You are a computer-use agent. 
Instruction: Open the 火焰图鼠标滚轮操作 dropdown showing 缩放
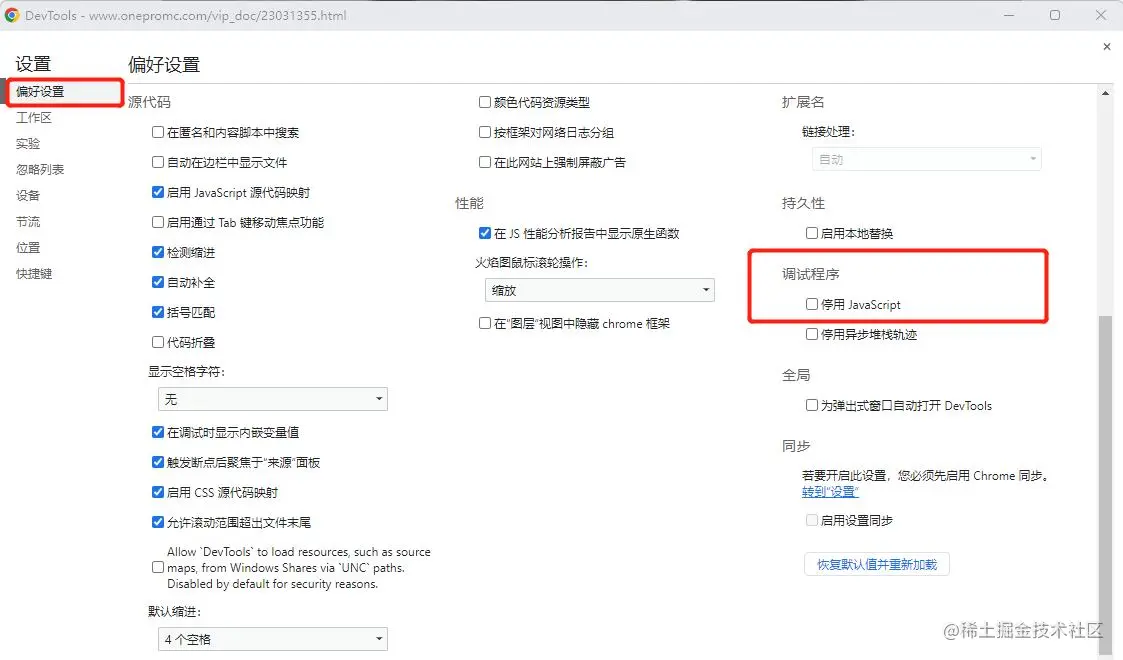599,290
